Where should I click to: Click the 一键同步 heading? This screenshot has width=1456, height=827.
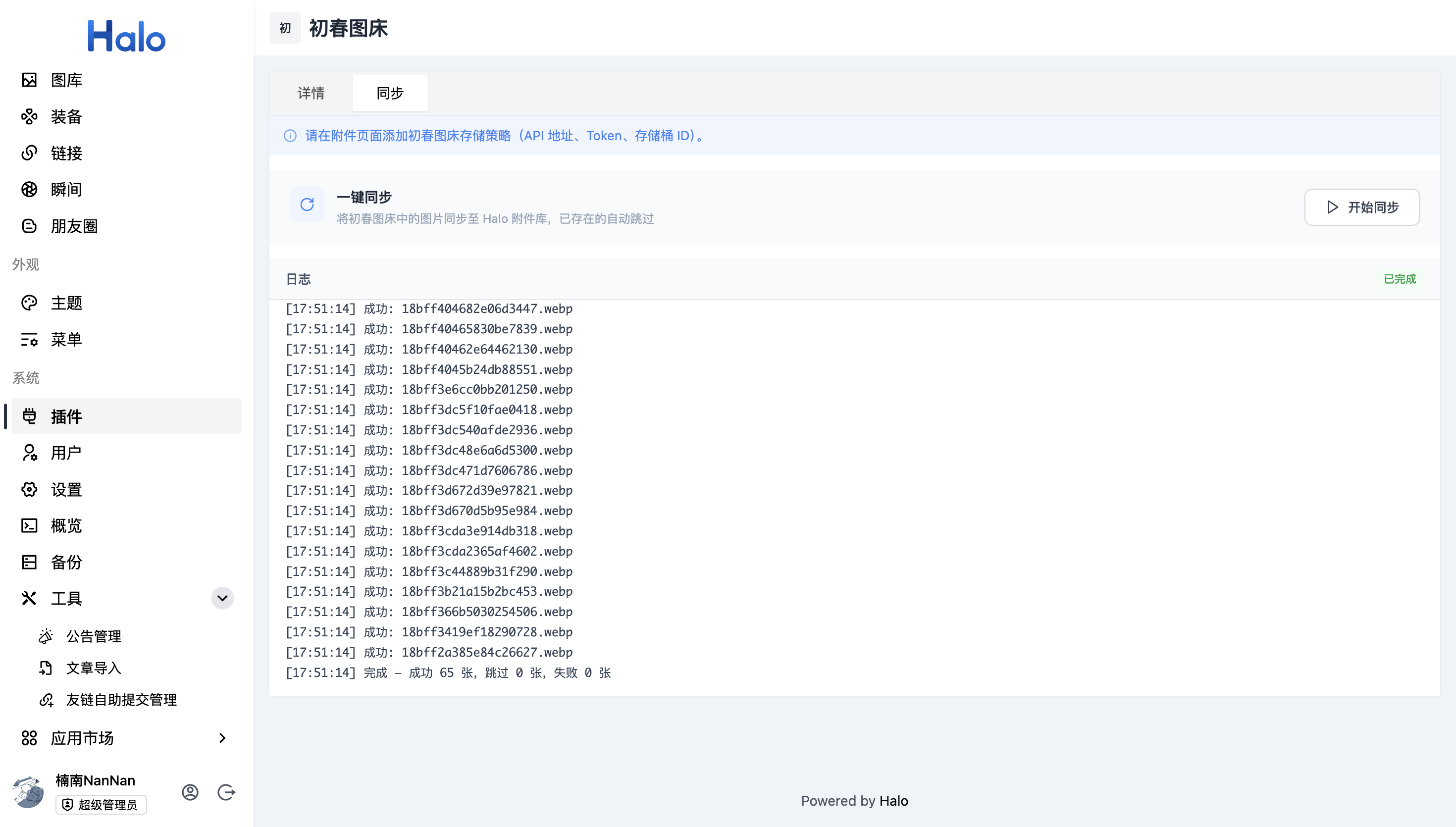coord(364,197)
